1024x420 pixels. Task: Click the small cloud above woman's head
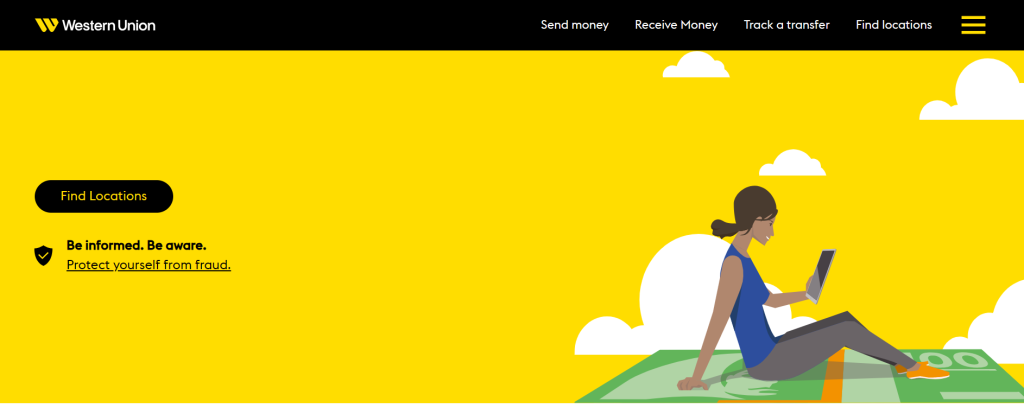pyautogui.click(x=792, y=163)
